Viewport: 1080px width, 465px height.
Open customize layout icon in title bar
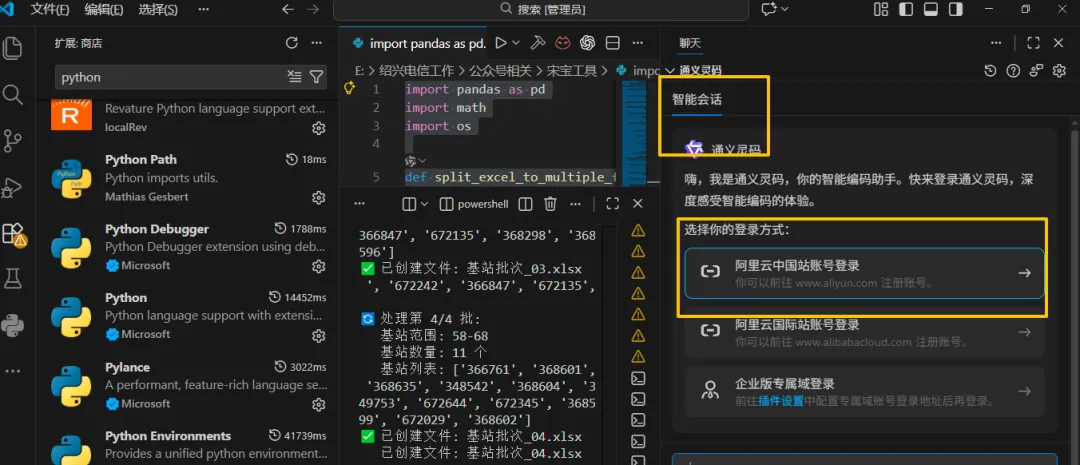tap(881, 9)
